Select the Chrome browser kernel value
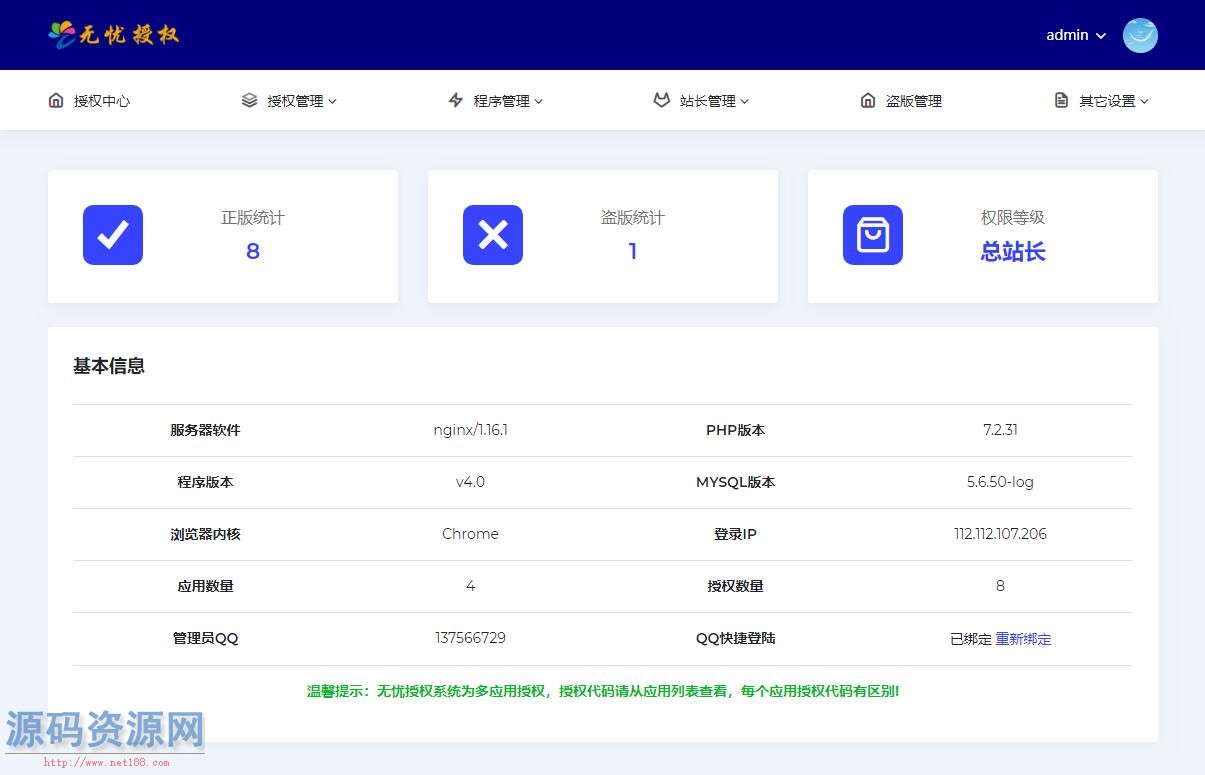The height and width of the screenshot is (775, 1205). (470, 534)
